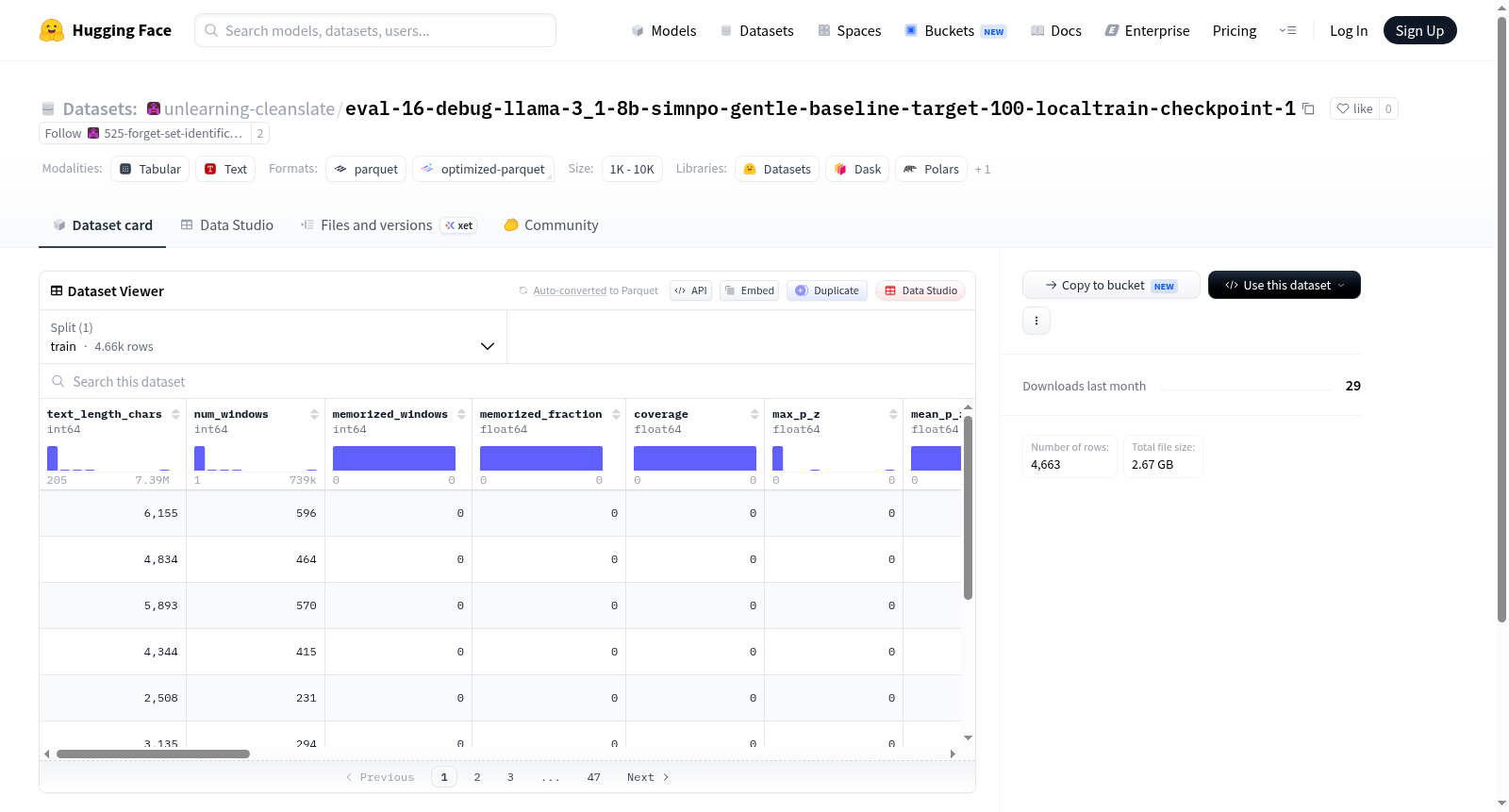Open the navigation overflow menu icon
1509x812 pixels.
tap(1287, 30)
